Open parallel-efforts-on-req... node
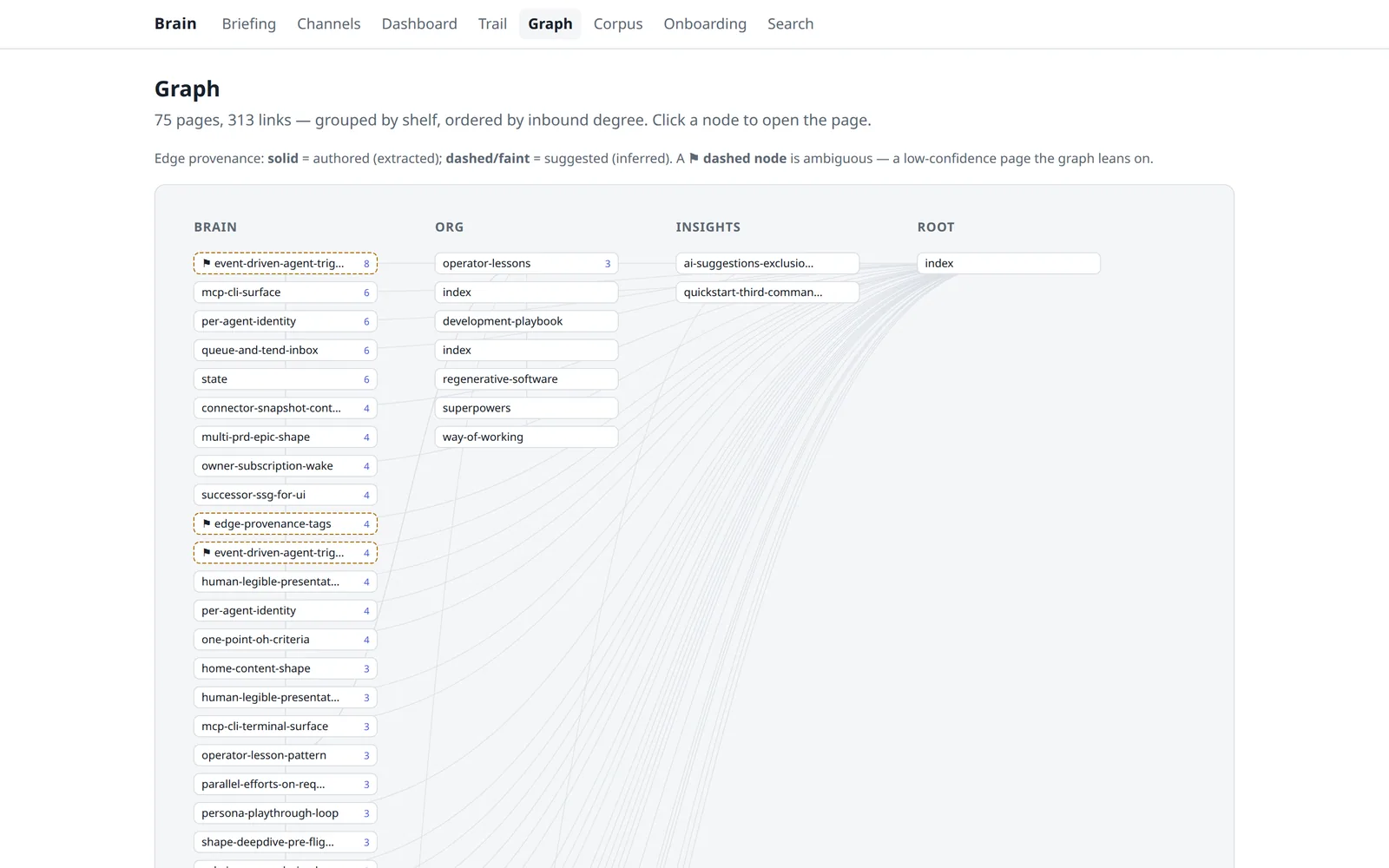The width and height of the screenshot is (1389, 868). pos(286,784)
